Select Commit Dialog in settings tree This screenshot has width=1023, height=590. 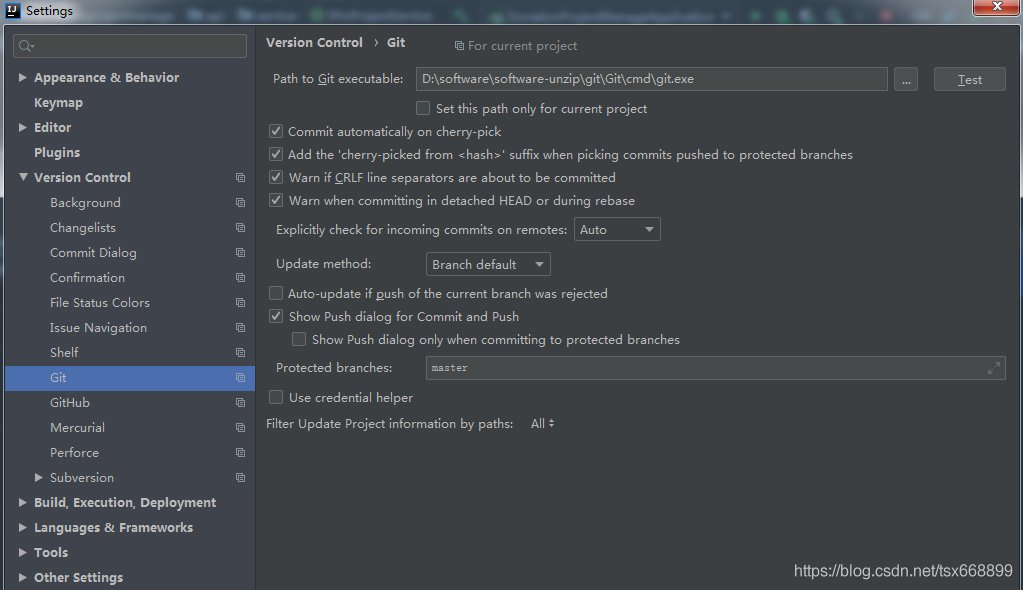click(93, 253)
